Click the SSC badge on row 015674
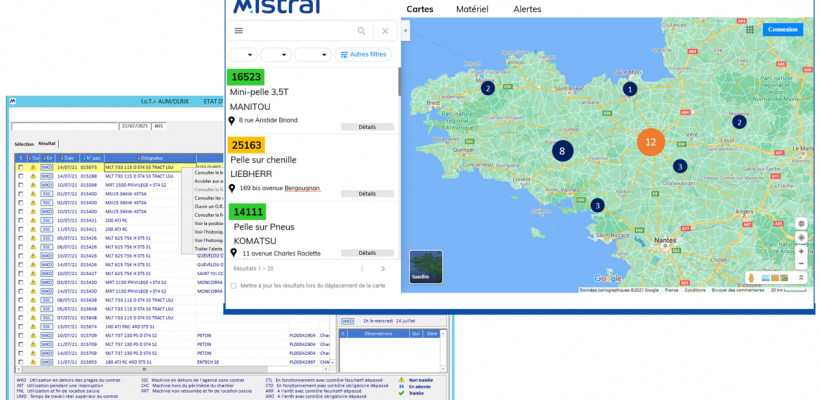The image size is (820, 400). (47, 326)
